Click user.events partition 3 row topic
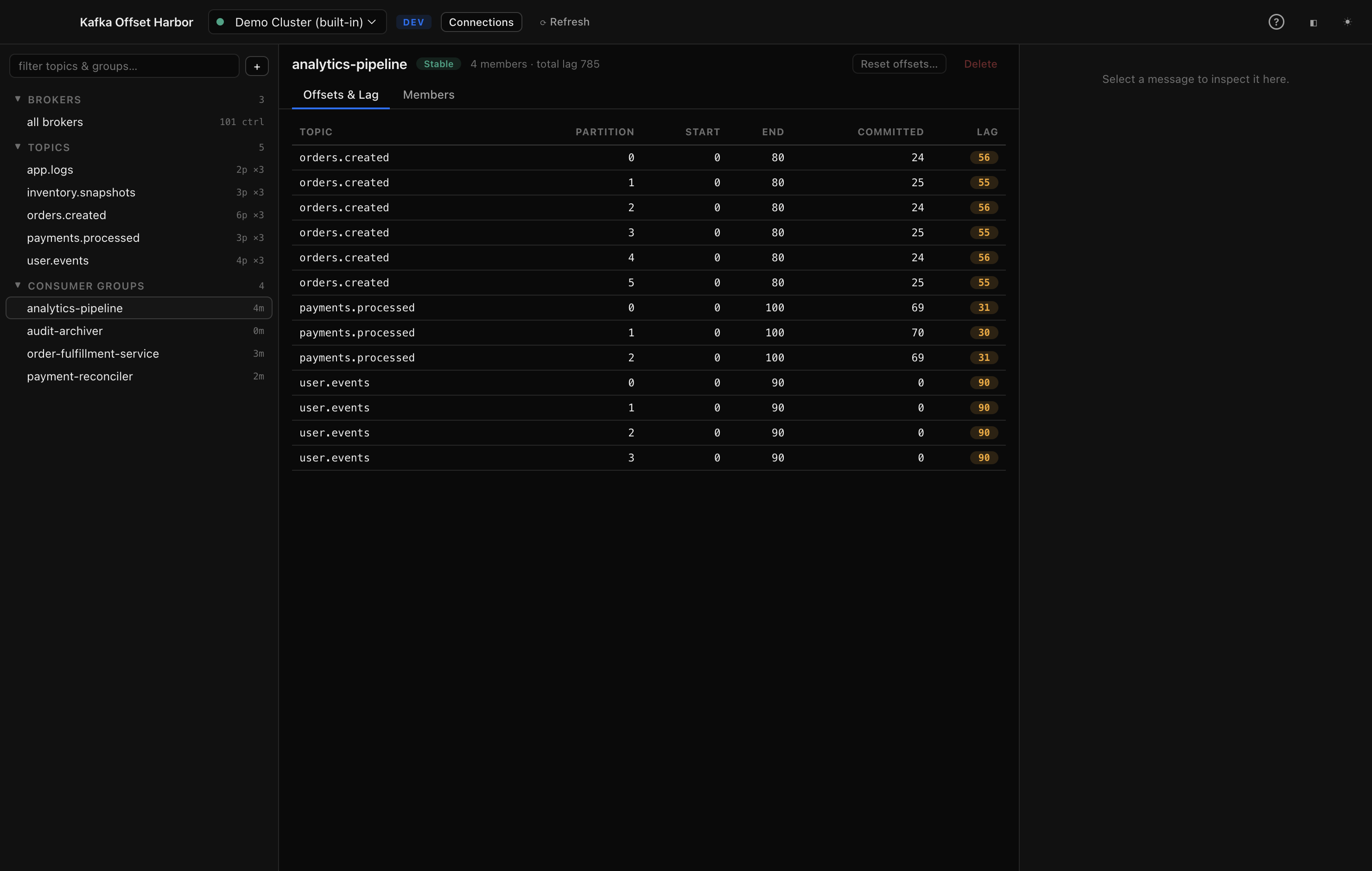Screen dimensions: 1372x871 335,459
